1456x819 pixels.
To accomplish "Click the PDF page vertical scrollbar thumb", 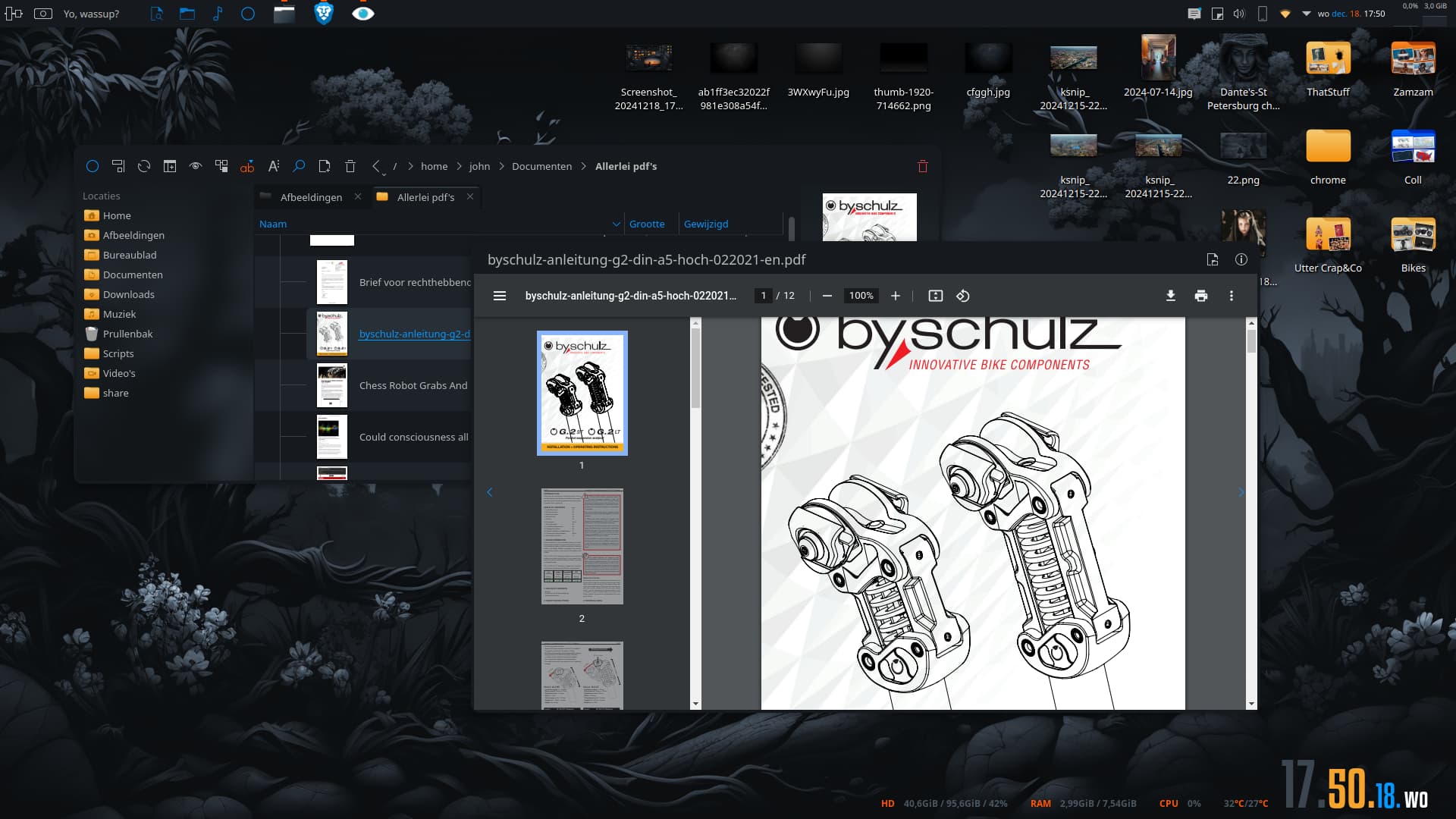I will click(x=1251, y=341).
